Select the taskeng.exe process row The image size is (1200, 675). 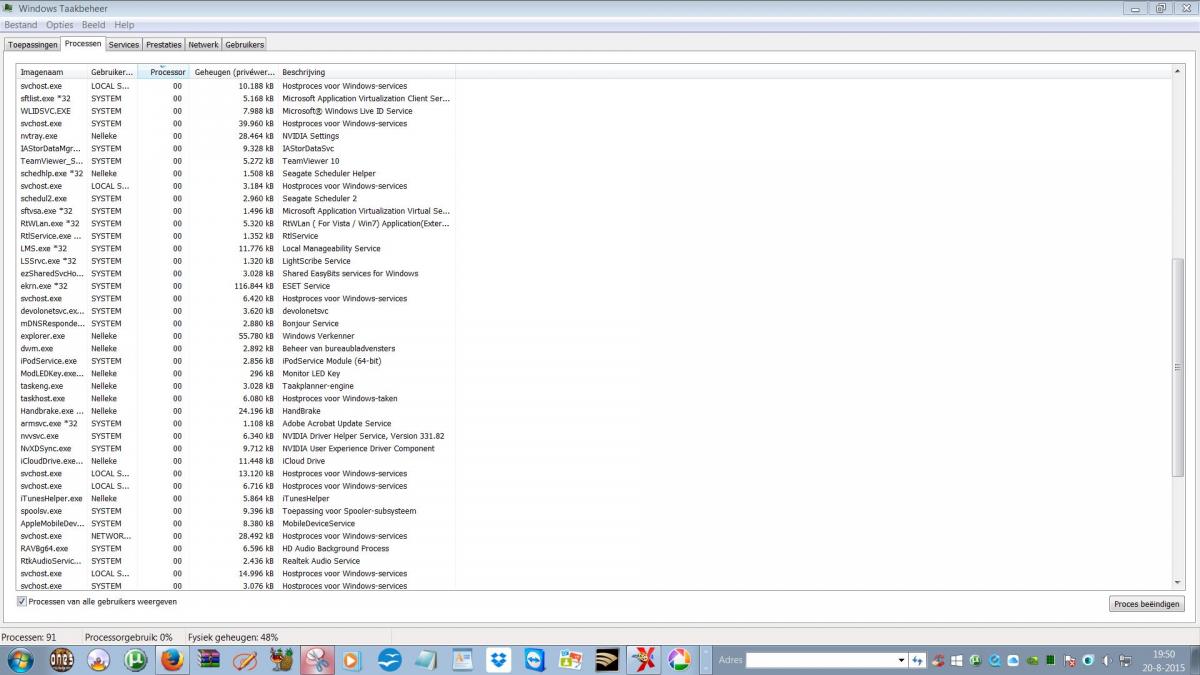coord(236,386)
